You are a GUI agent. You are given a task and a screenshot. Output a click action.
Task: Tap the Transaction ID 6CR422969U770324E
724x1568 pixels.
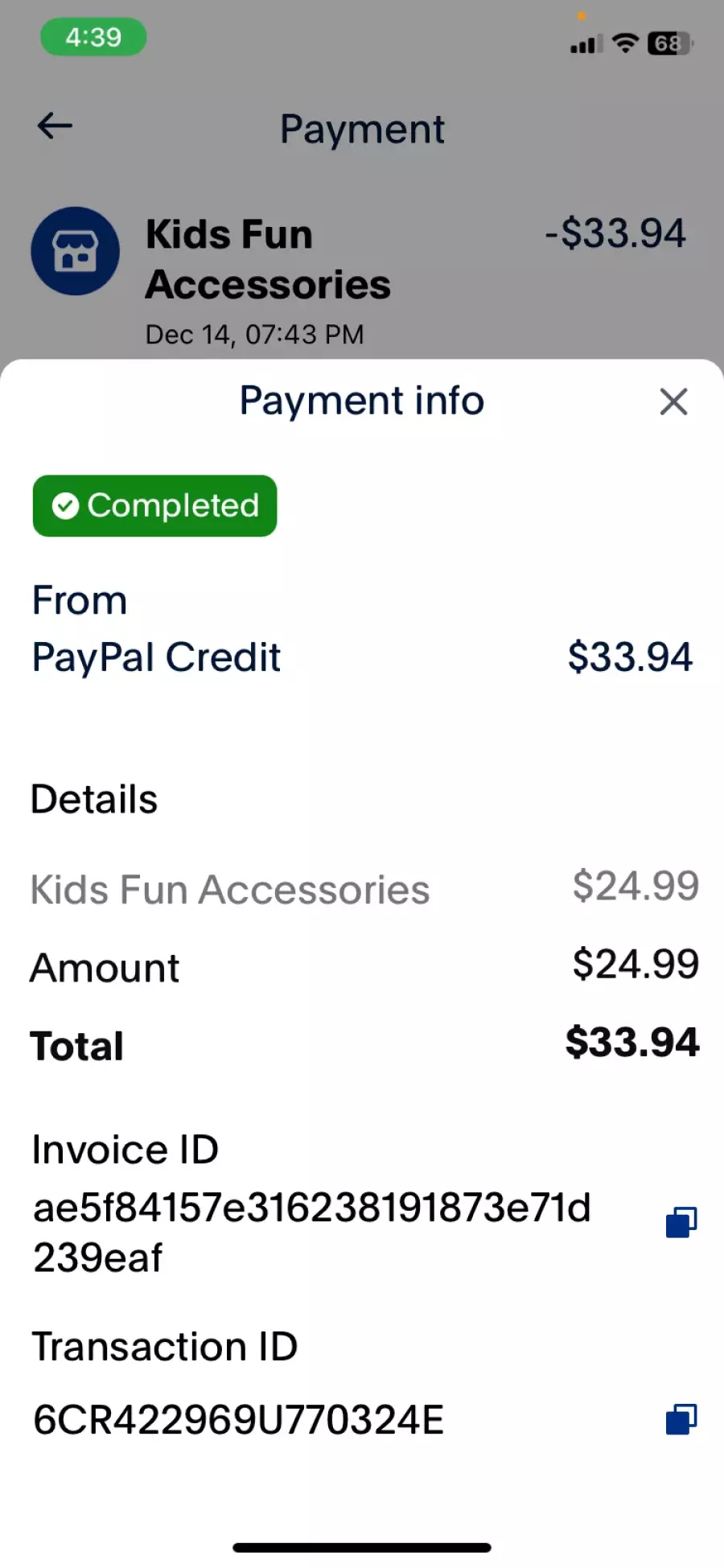[238, 1420]
